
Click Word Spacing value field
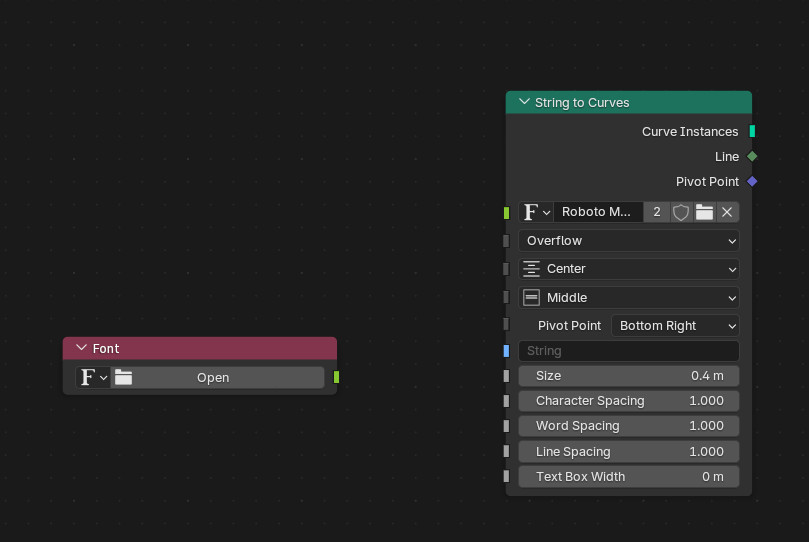[628, 426]
